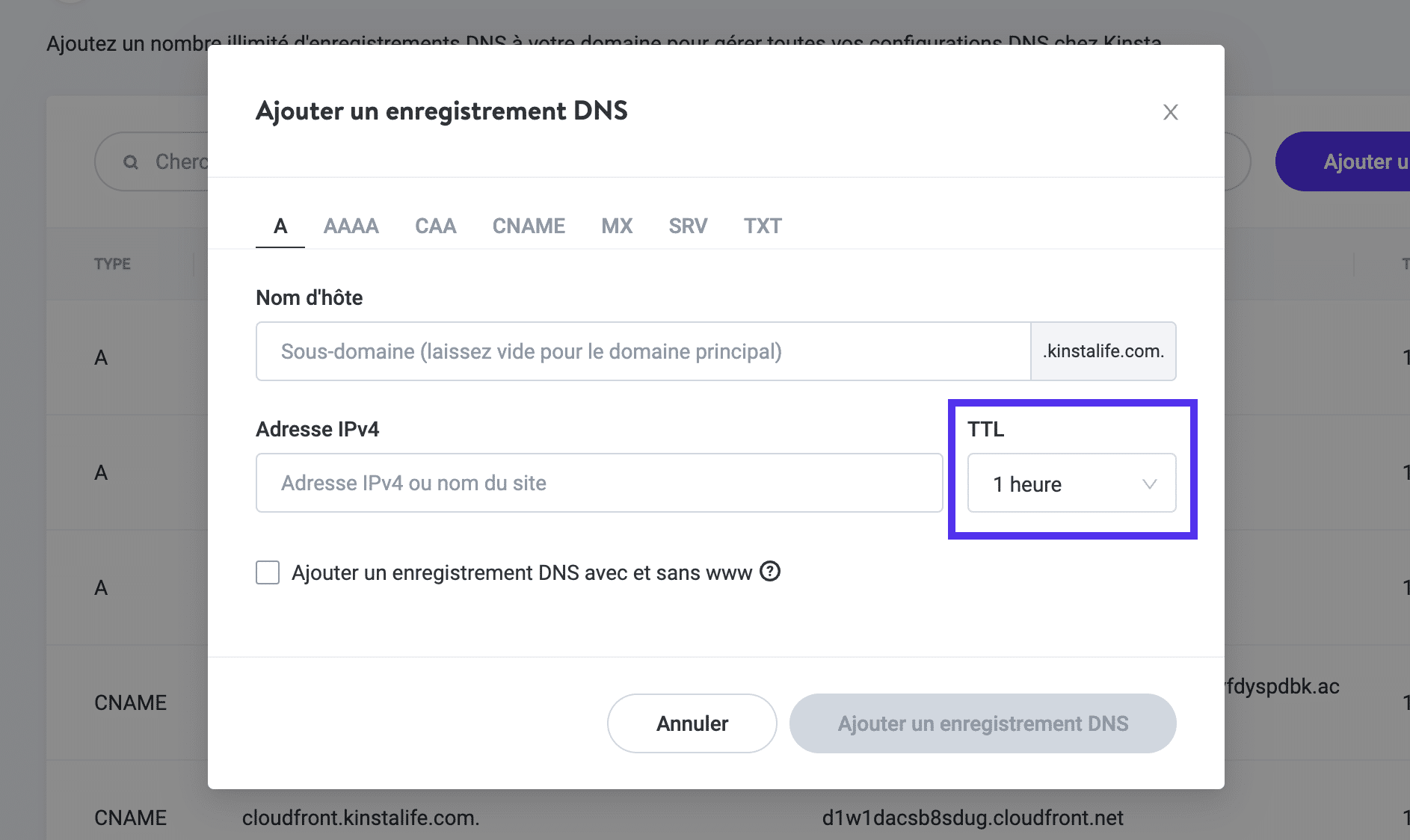Switch to the TXT record tab
This screenshot has height=840, width=1410.
[762, 226]
